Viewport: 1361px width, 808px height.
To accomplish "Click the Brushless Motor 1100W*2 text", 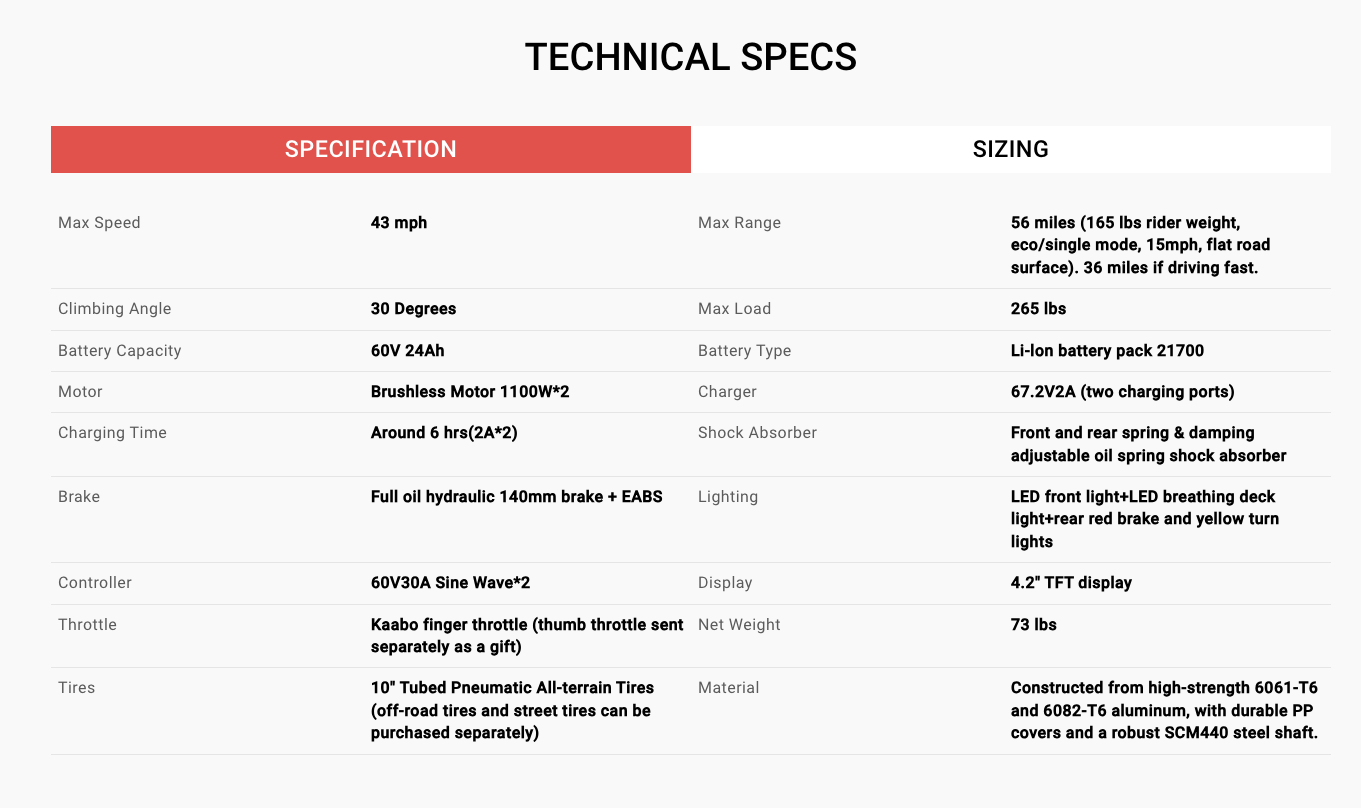I will pyautogui.click(x=470, y=392).
